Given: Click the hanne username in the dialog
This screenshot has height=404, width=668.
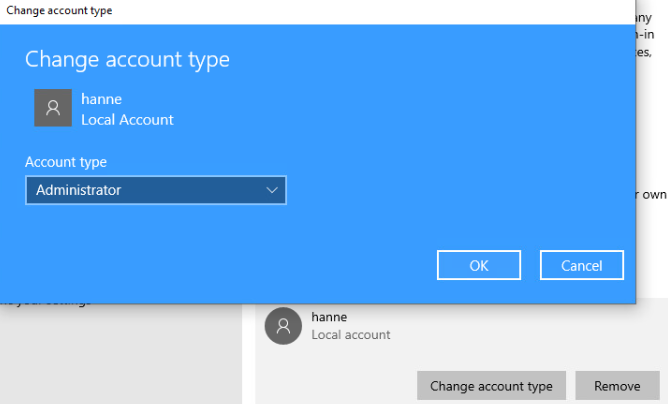Looking at the screenshot, I should click(101, 99).
